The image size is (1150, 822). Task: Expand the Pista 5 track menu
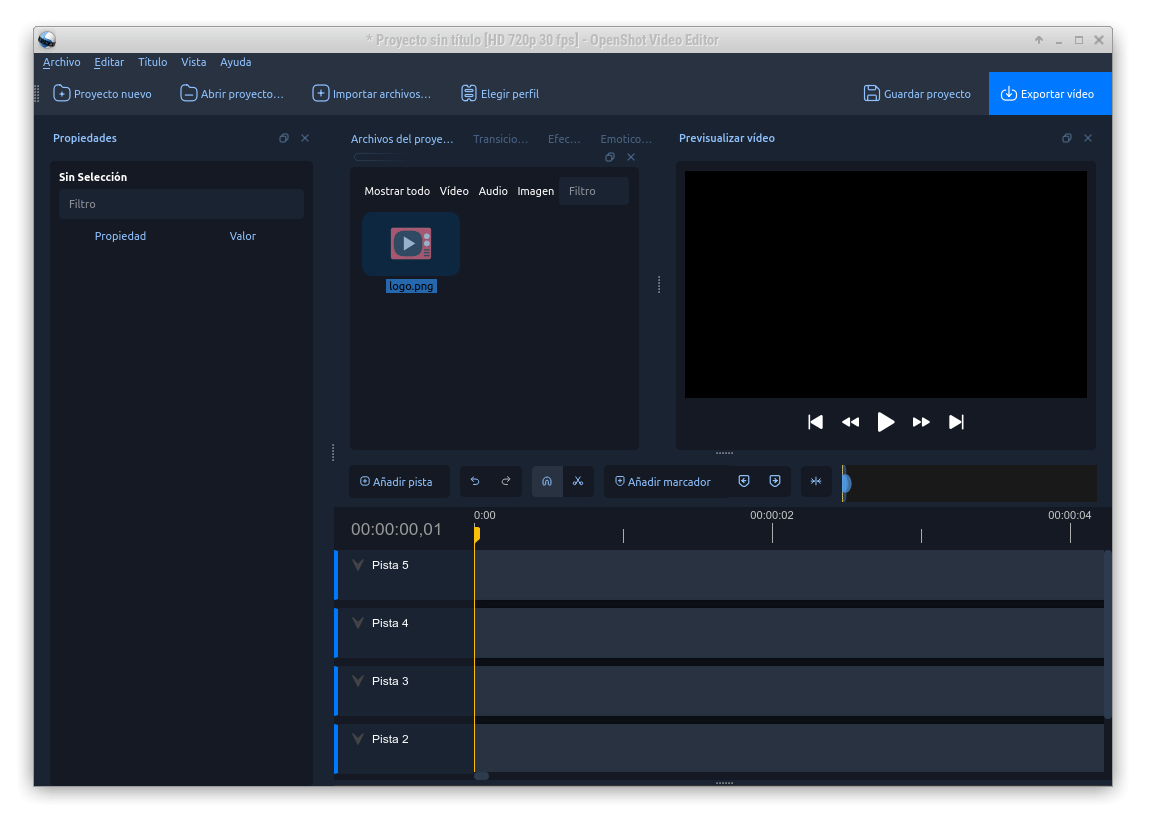tap(358, 565)
